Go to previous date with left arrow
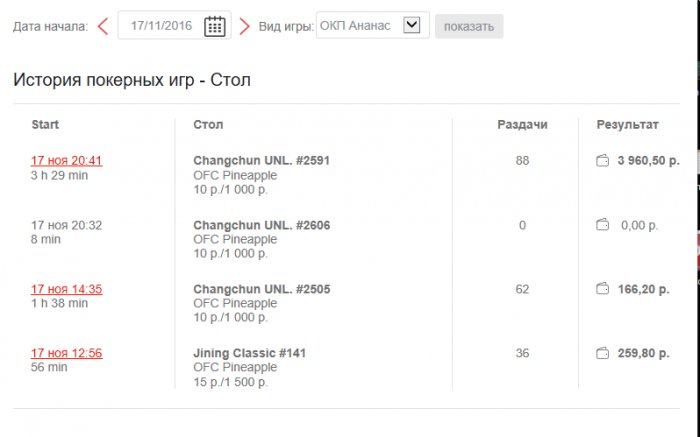The height and width of the screenshot is (437, 700). [x=102, y=26]
